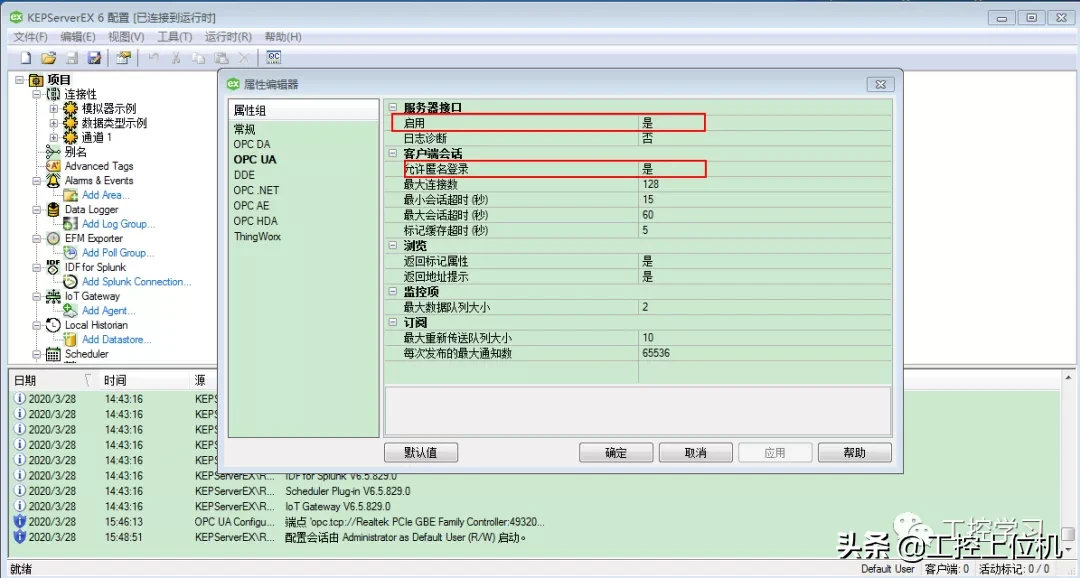Collapse the 订阅 property section
Screen dimensions: 1080x578
coord(393,322)
